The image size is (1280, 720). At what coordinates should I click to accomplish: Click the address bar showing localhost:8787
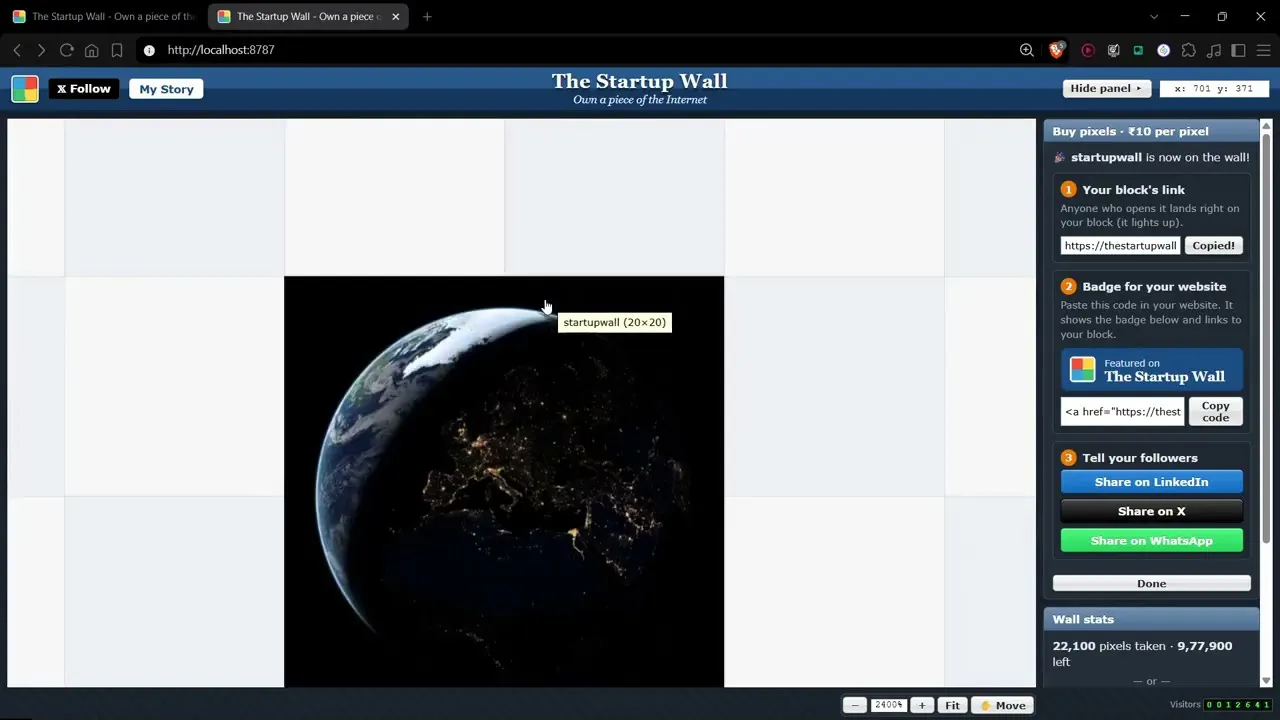pos(580,50)
